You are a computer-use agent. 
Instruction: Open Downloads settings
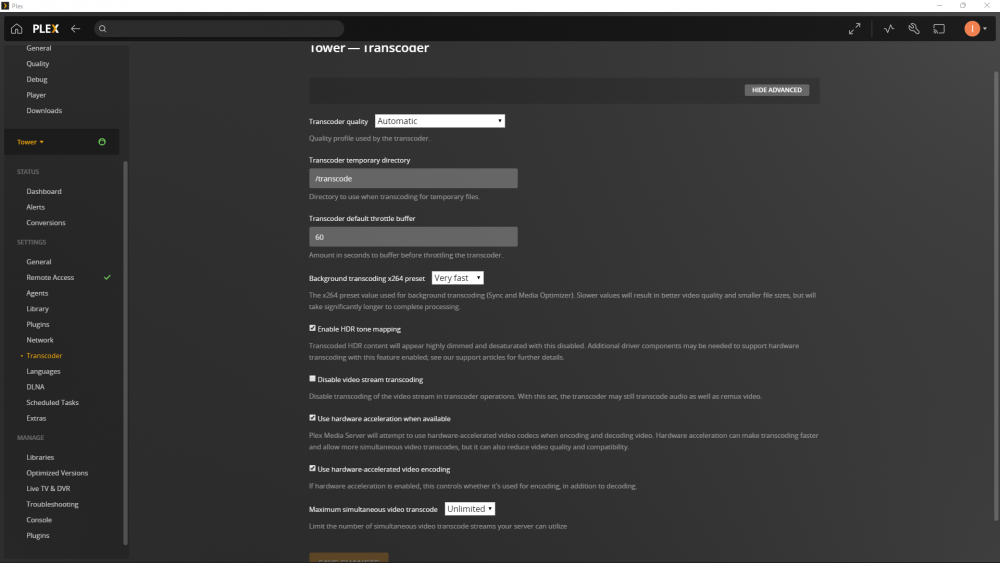click(x=44, y=110)
